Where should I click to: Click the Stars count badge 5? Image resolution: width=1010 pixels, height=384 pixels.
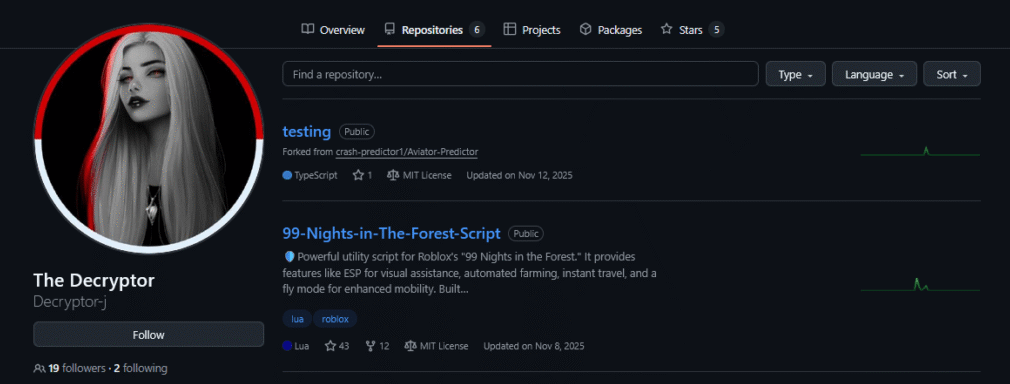(x=716, y=30)
